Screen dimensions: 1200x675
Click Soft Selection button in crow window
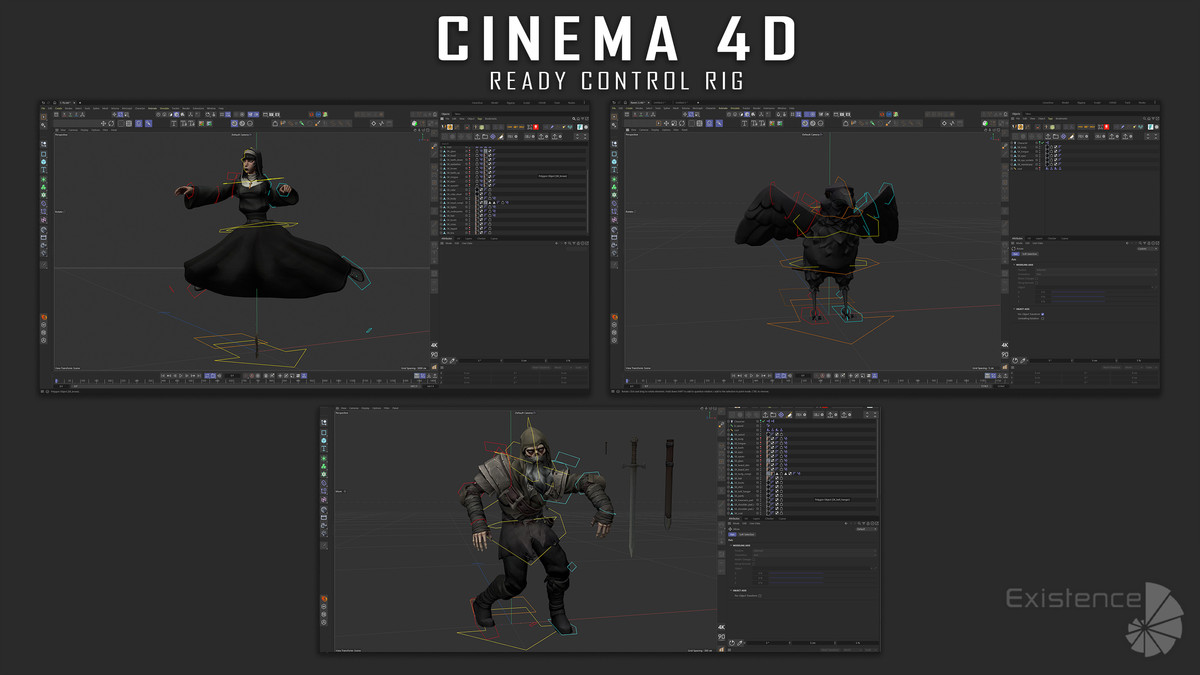pos(1030,254)
